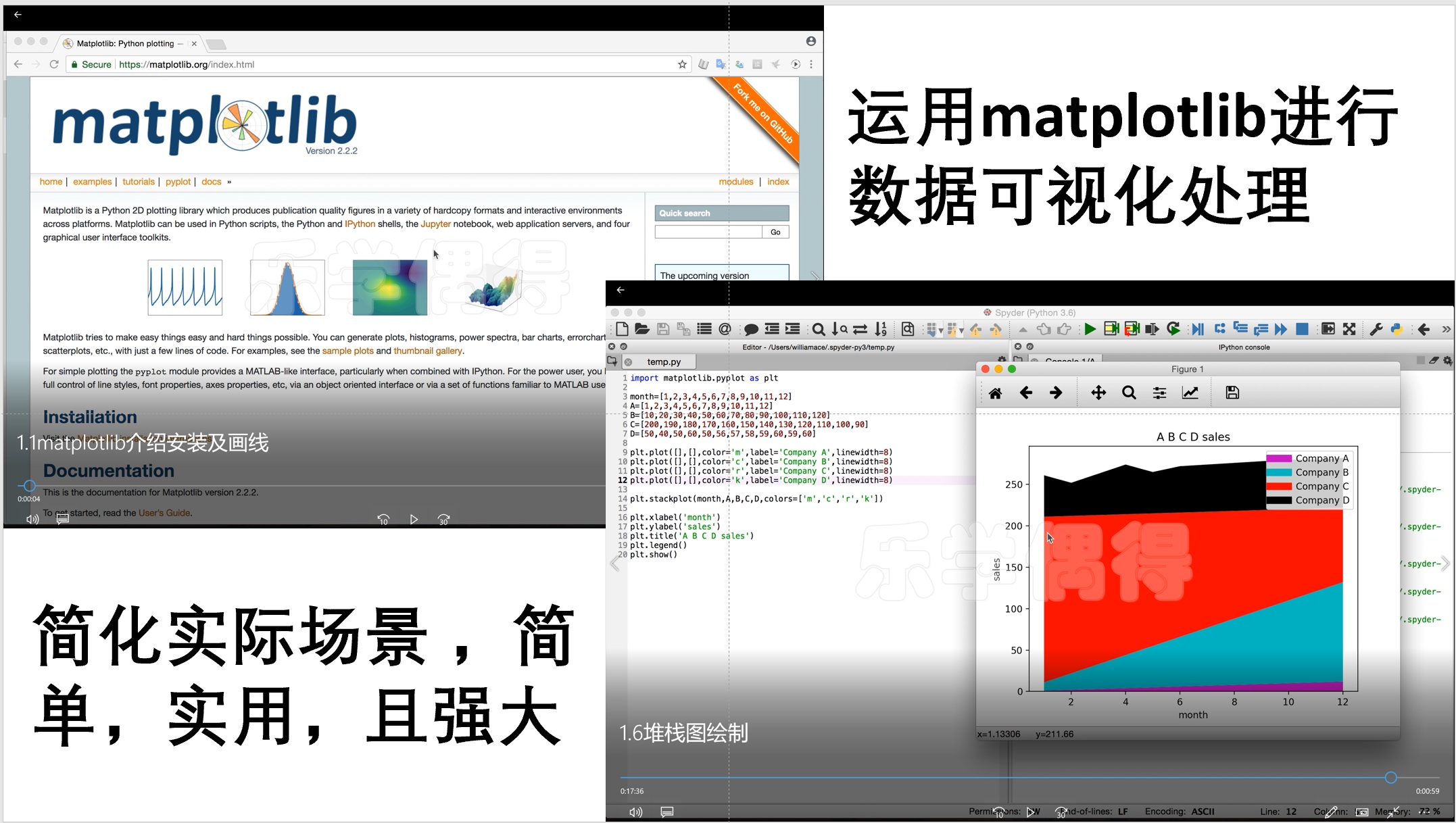Skip left video forward 30 seconds
Screen dimensions: 1456x823
(x=443, y=519)
